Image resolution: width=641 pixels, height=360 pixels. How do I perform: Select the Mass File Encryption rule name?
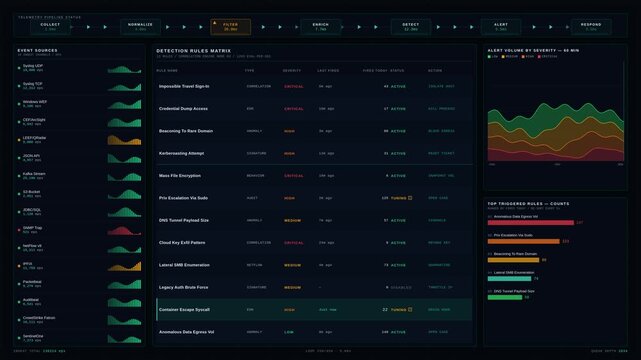(x=180, y=176)
